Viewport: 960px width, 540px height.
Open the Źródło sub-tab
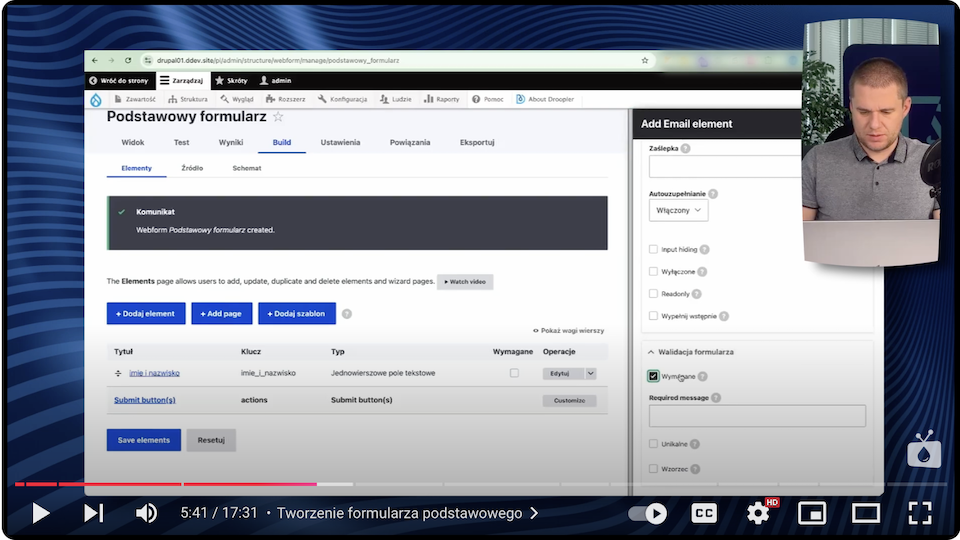click(x=192, y=168)
